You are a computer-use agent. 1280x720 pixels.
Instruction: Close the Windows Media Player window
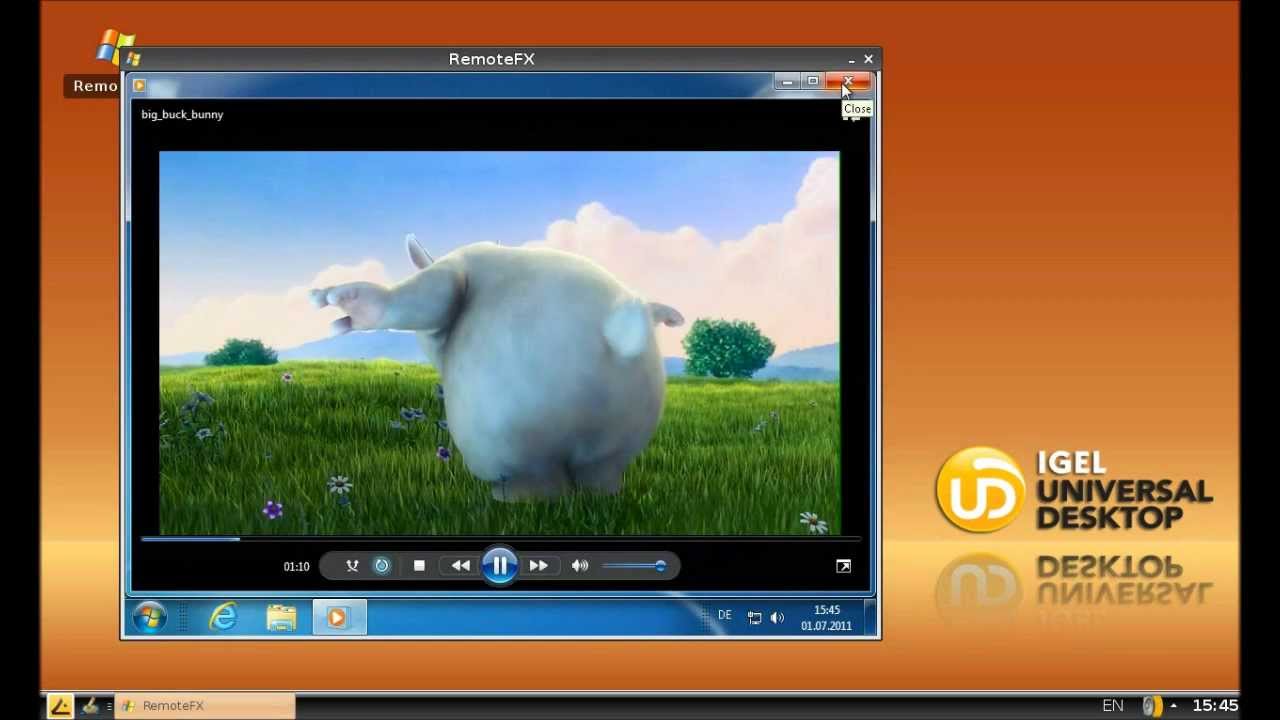point(848,81)
